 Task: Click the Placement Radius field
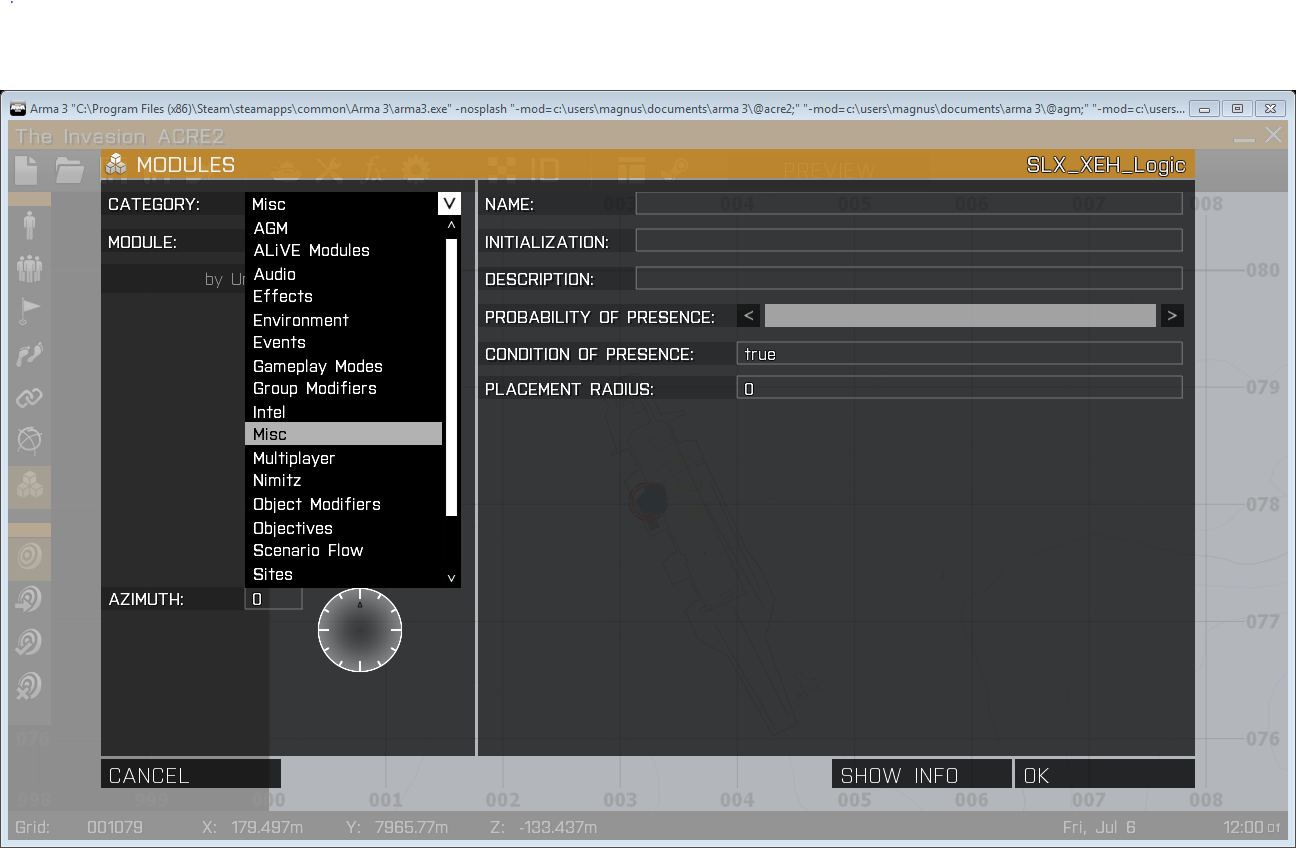[x=960, y=388]
